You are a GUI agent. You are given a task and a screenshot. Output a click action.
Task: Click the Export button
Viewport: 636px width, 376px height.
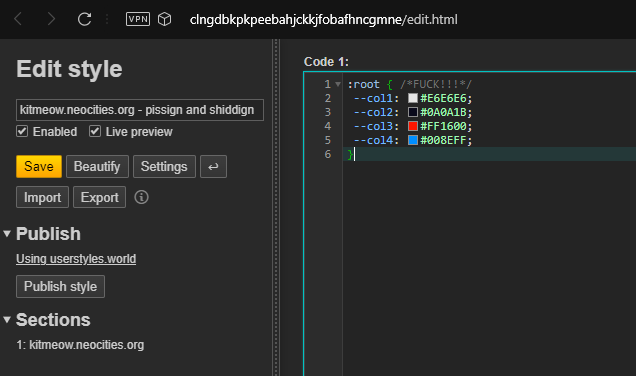coord(99,197)
